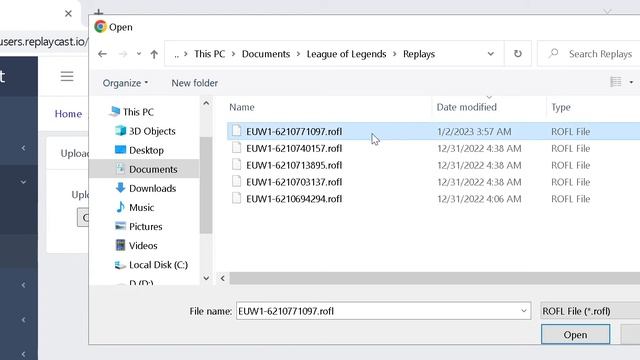
Task: Change the view layout icon
Action: click(616, 82)
